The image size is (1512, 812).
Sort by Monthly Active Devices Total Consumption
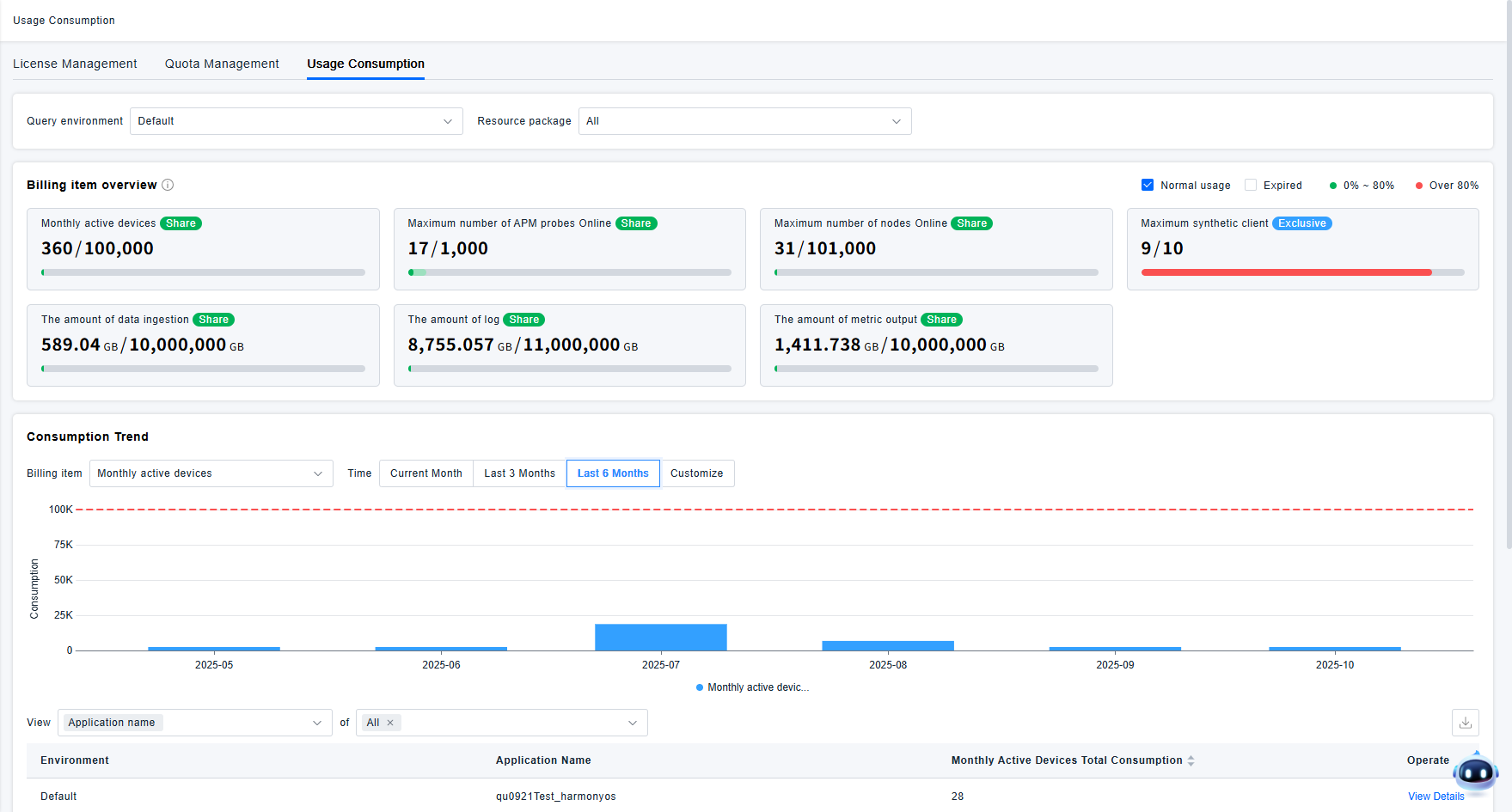pyautogui.click(x=1191, y=760)
